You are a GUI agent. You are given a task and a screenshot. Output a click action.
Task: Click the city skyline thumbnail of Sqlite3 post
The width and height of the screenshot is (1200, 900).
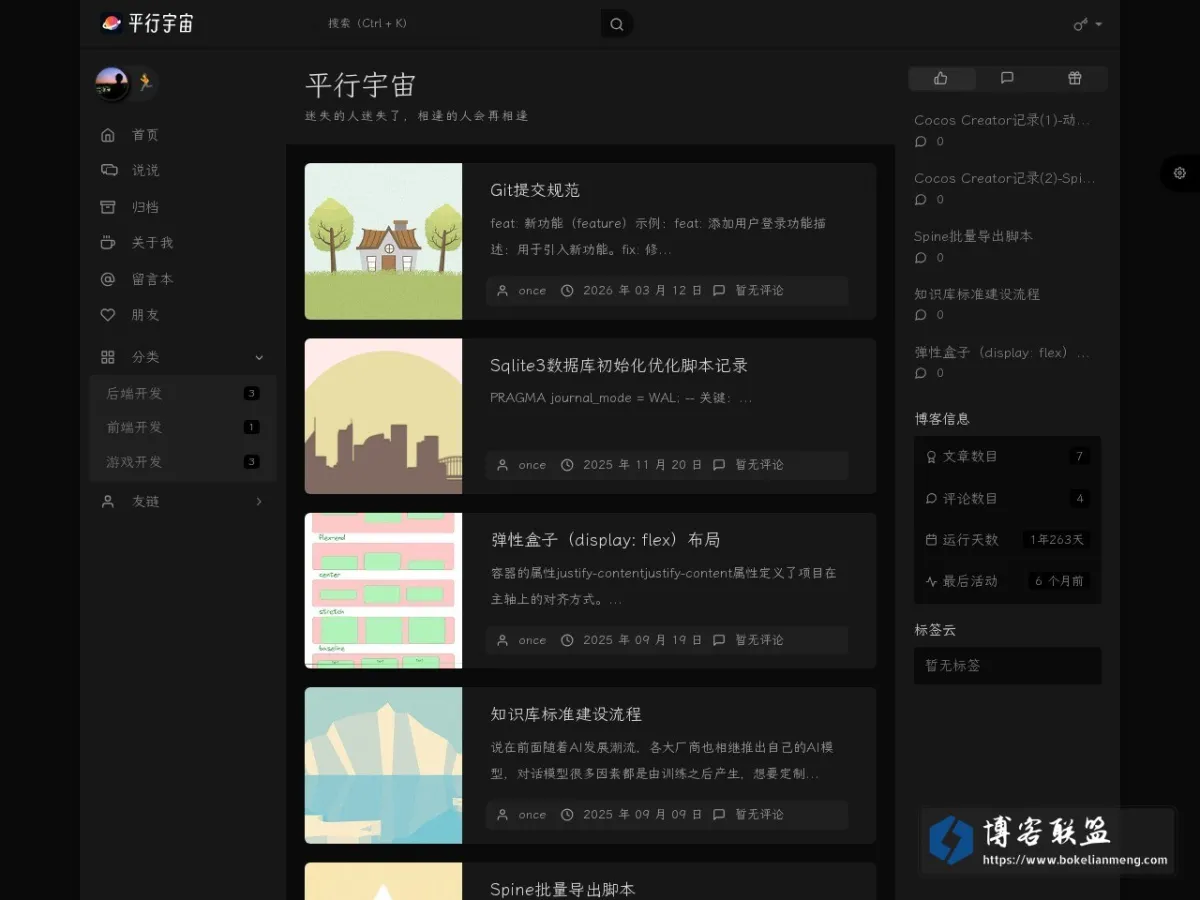pos(383,416)
